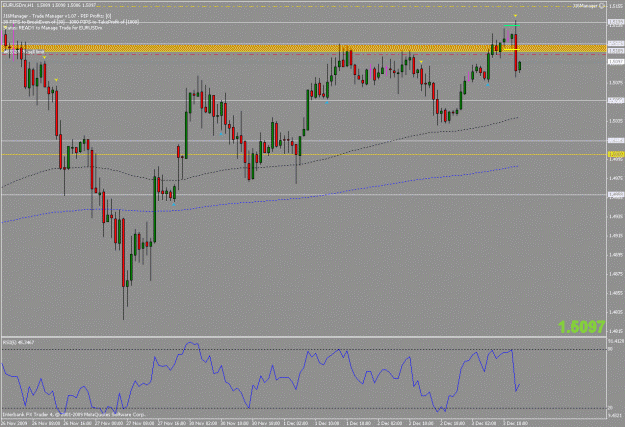Click the 1 Dec 10:00 time axis label

328,423
